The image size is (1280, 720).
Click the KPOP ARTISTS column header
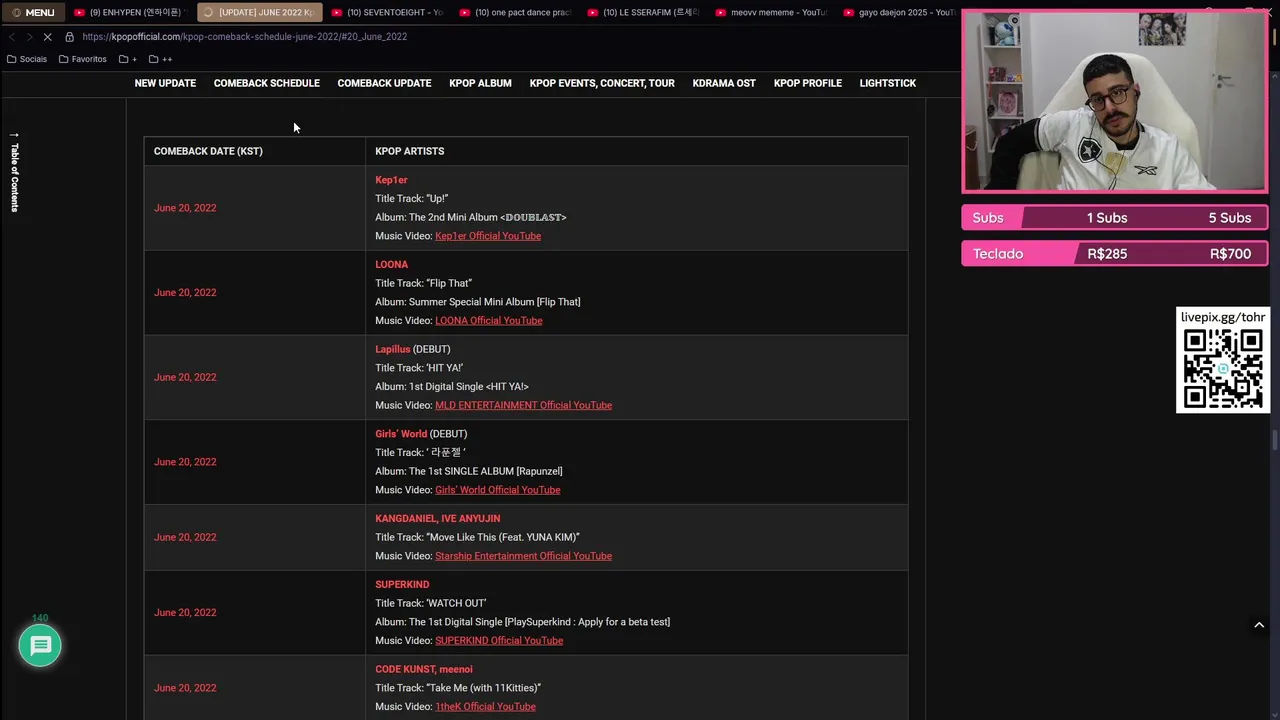pos(410,151)
